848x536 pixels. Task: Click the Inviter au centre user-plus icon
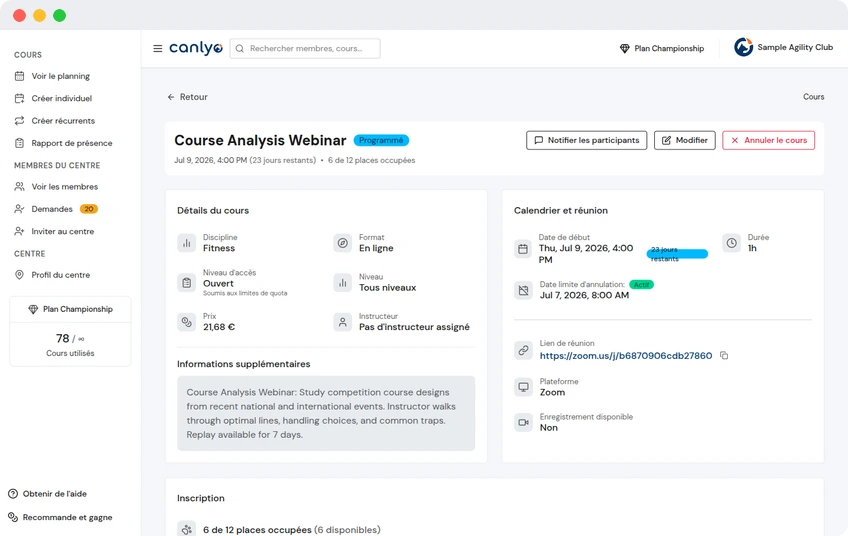(19, 231)
